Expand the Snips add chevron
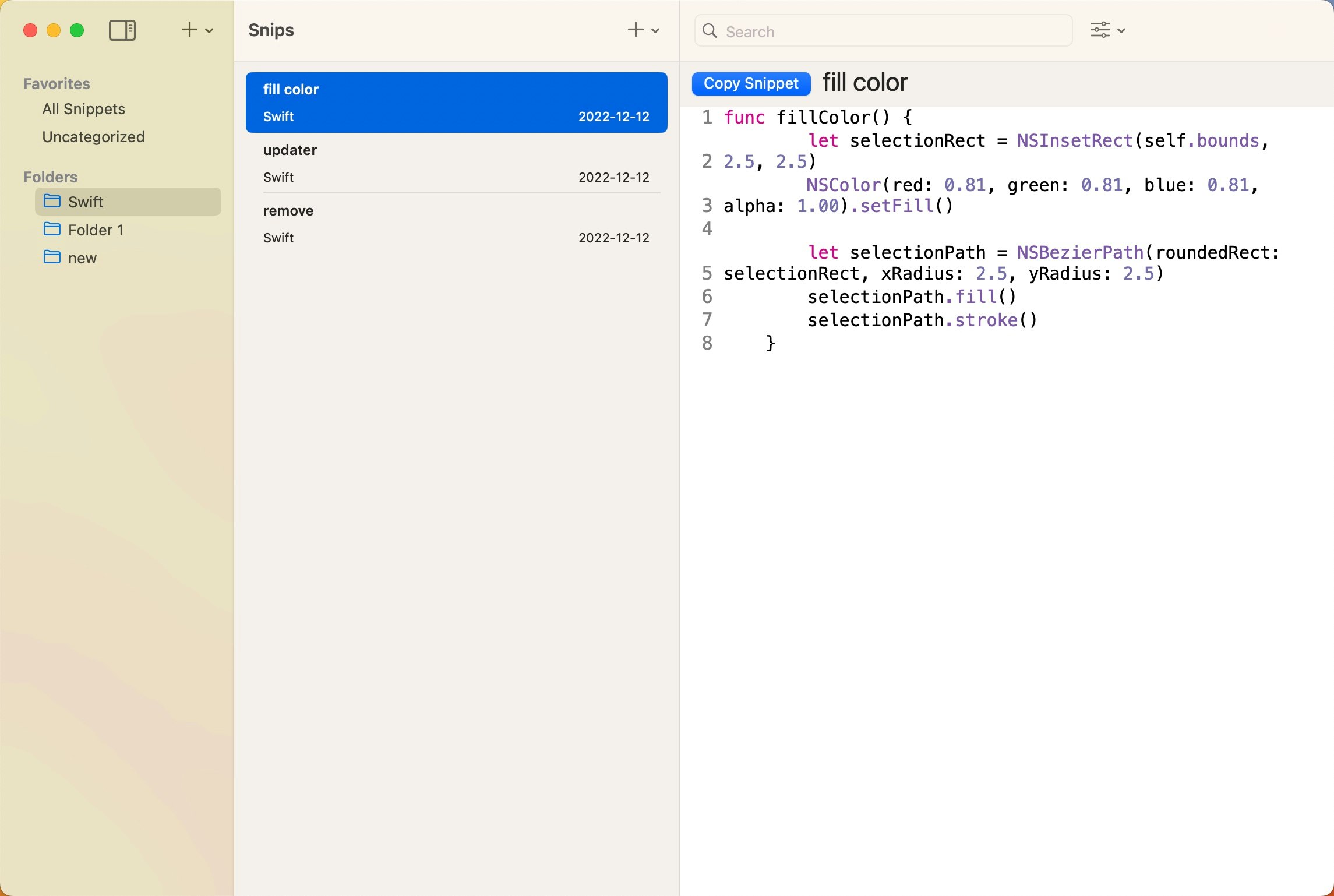 coord(655,31)
